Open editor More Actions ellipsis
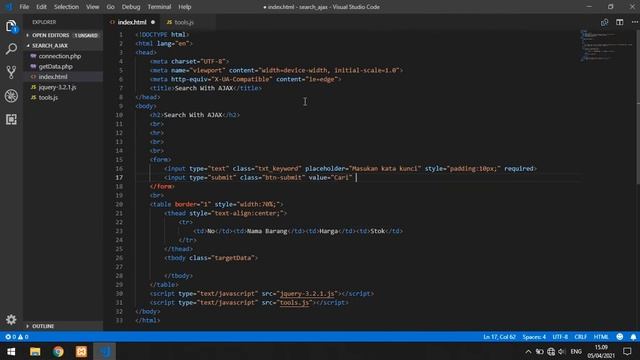Viewport: 640px width, 360px height. 634,22
